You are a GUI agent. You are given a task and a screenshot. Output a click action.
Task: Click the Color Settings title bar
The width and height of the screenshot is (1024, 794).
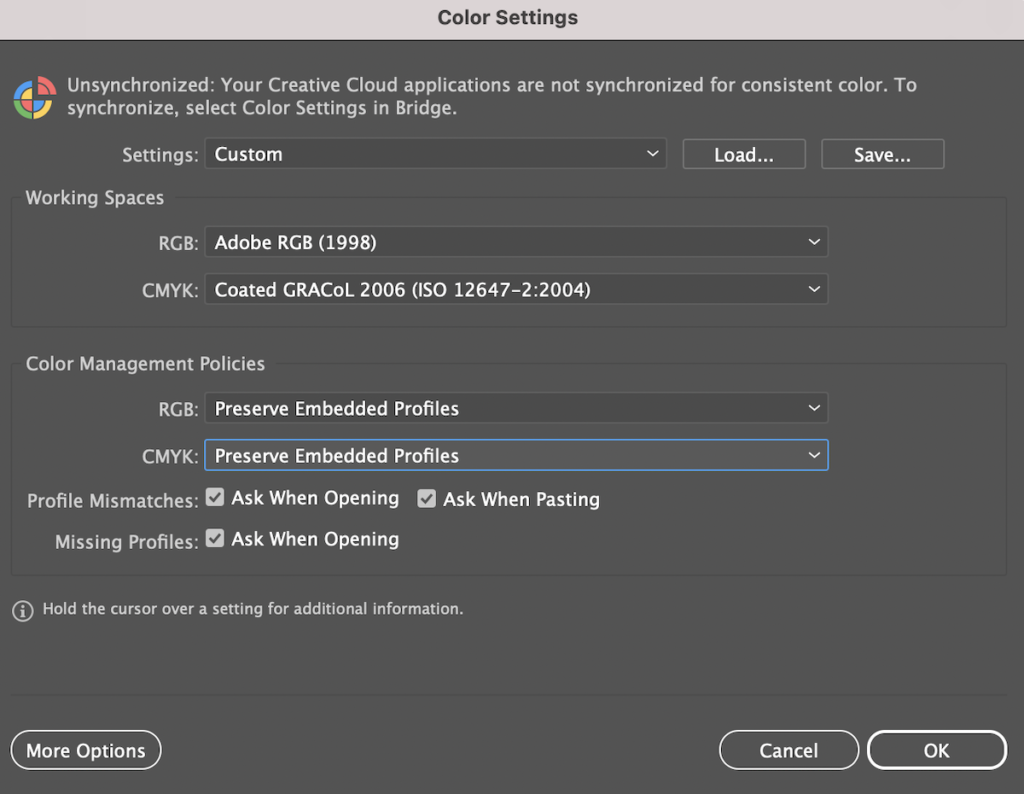pos(507,17)
